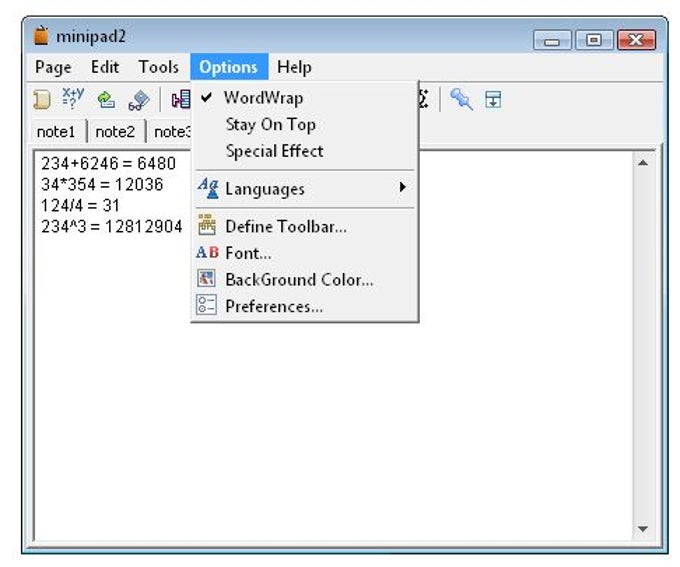The image size is (680, 567).
Task: Click the BackGround Color menu icon
Action: coord(206,279)
